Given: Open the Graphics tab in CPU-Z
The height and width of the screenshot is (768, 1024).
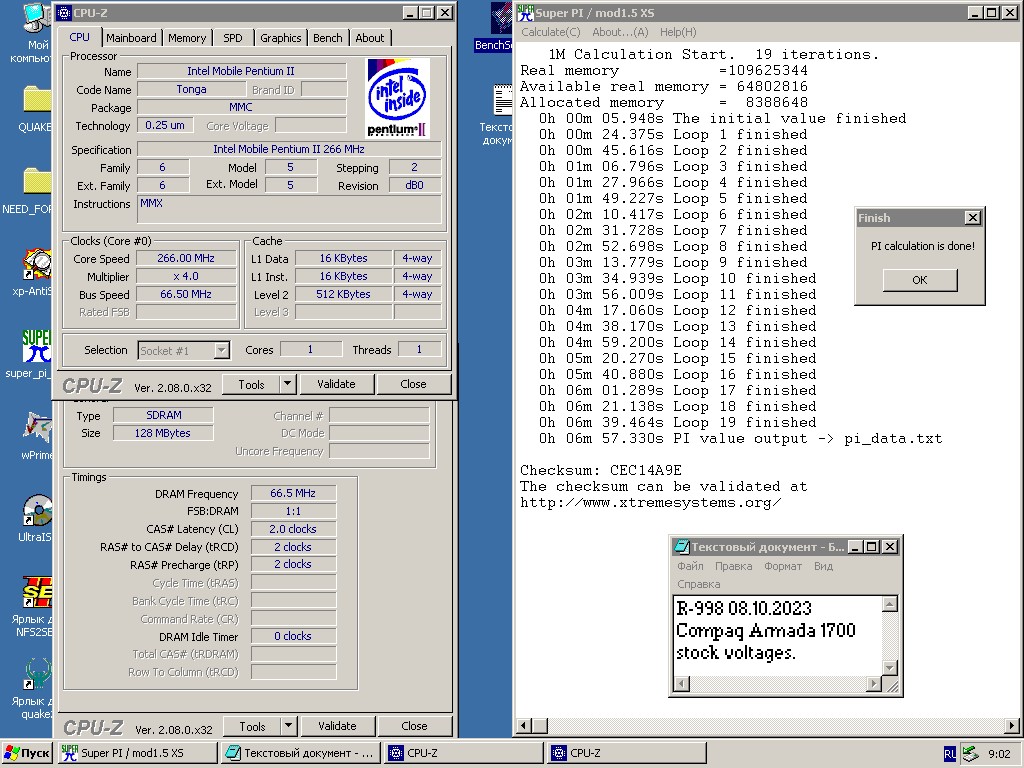Looking at the screenshot, I should (x=281, y=38).
